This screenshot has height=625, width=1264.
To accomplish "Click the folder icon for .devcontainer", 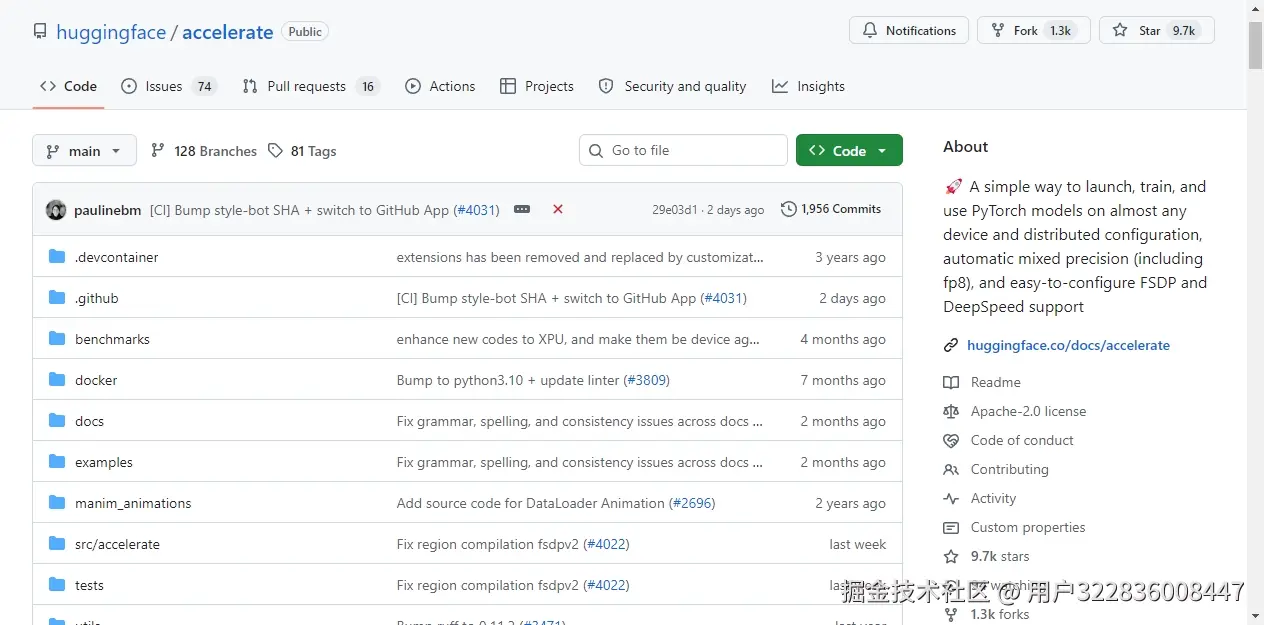I will 57,257.
